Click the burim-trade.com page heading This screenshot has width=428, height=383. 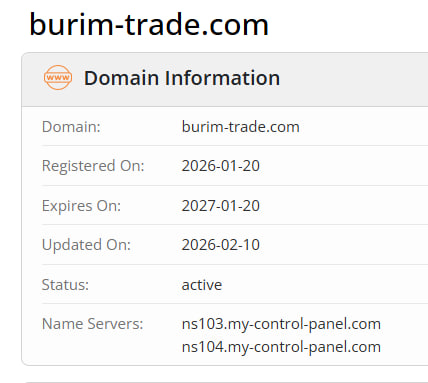click(149, 25)
